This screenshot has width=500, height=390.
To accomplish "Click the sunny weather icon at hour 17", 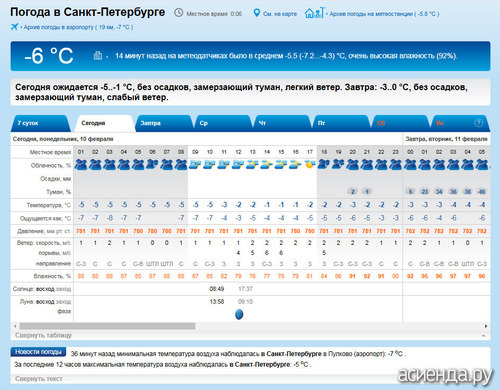I will pyautogui.click(x=310, y=164).
